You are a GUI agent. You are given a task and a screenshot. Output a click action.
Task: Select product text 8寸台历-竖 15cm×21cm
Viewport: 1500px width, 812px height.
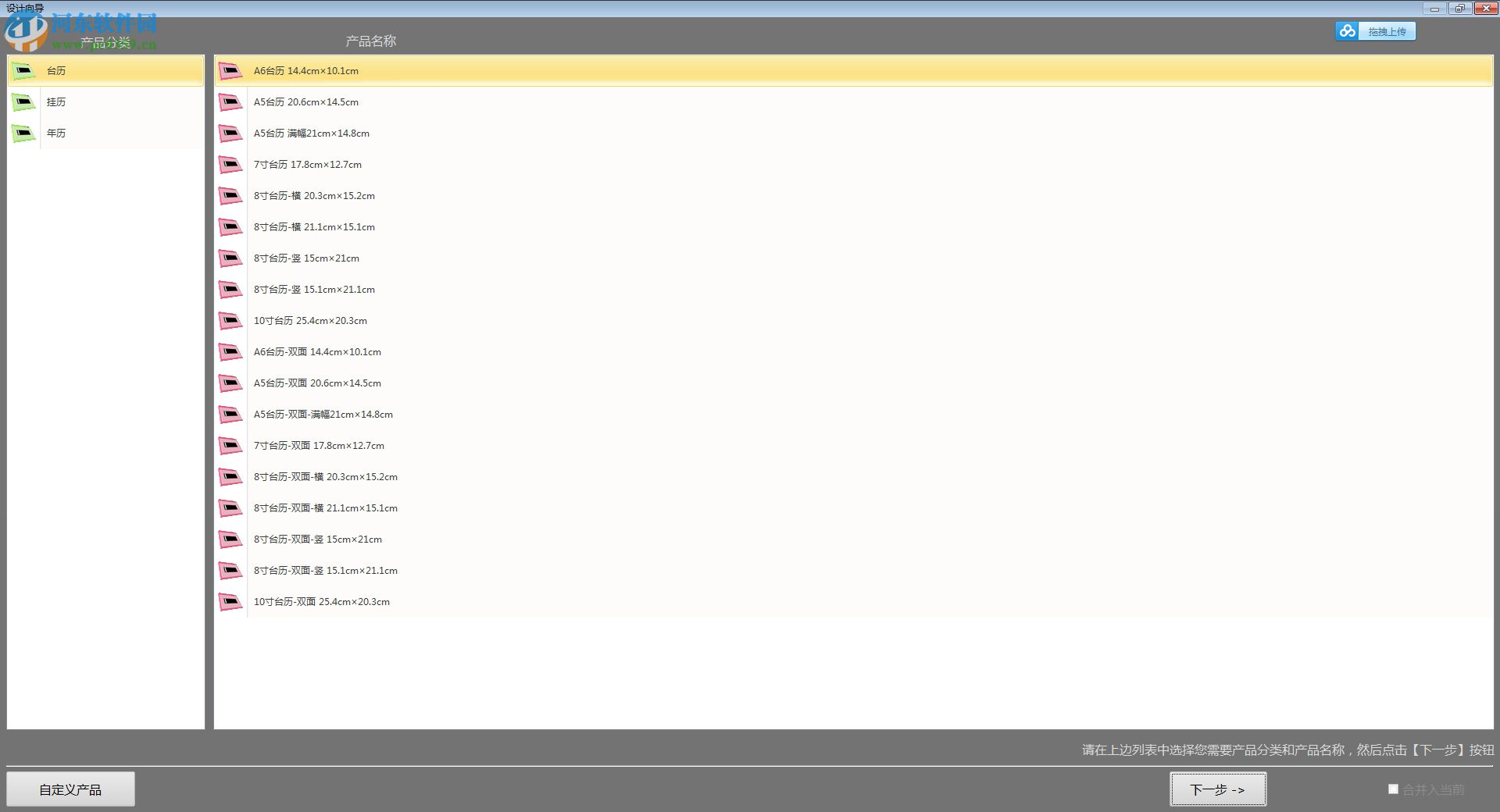coord(306,258)
